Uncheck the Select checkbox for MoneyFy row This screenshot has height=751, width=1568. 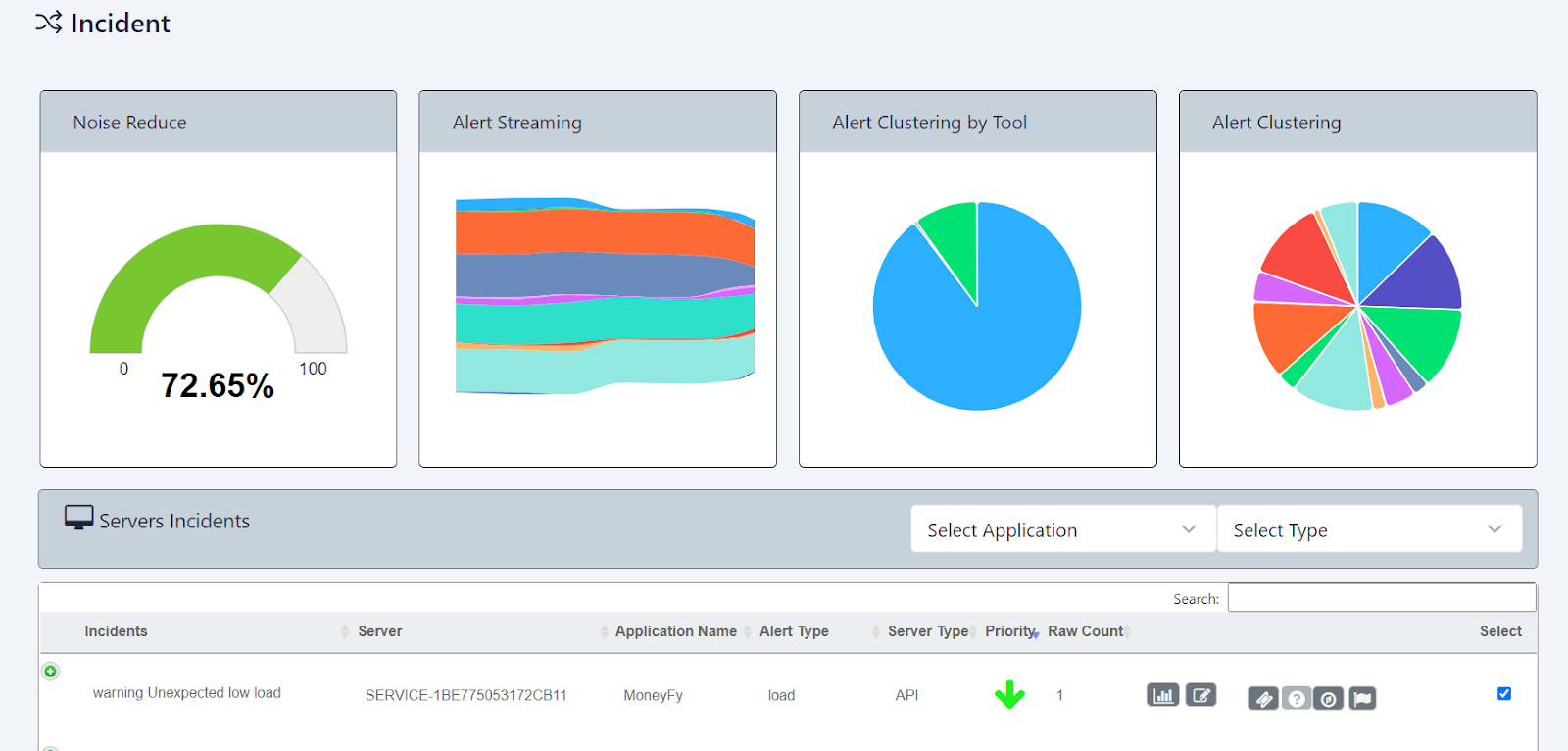tap(1504, 693)
